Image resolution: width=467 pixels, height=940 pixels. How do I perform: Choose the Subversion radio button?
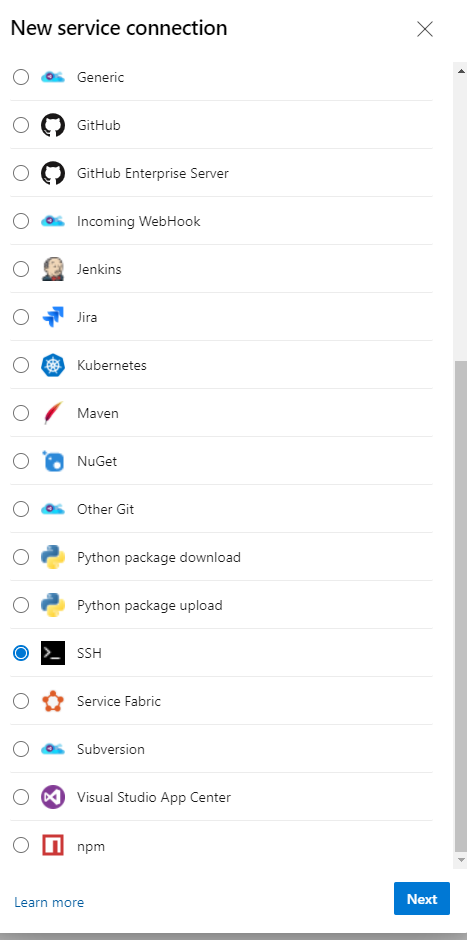pos(21,749)
